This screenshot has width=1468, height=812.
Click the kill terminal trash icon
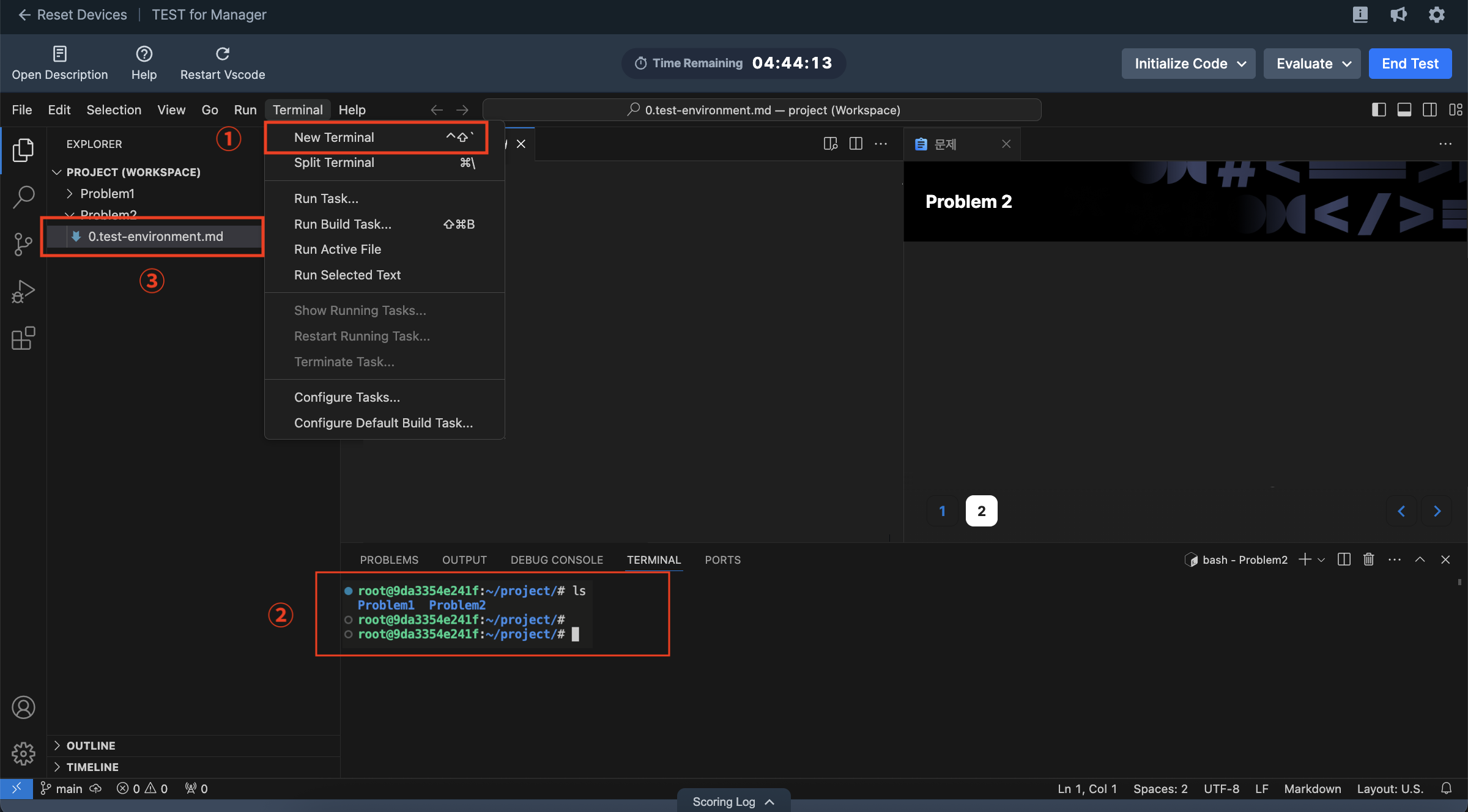point(1369,559)
